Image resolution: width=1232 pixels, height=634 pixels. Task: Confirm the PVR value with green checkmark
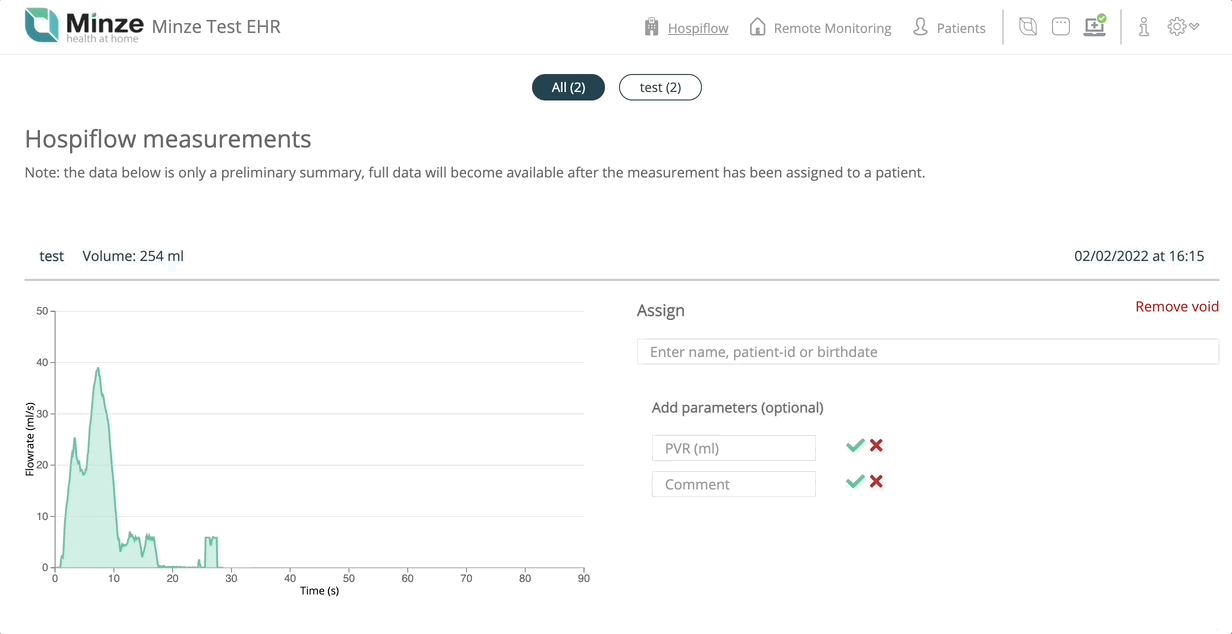(x=855, y=446)
